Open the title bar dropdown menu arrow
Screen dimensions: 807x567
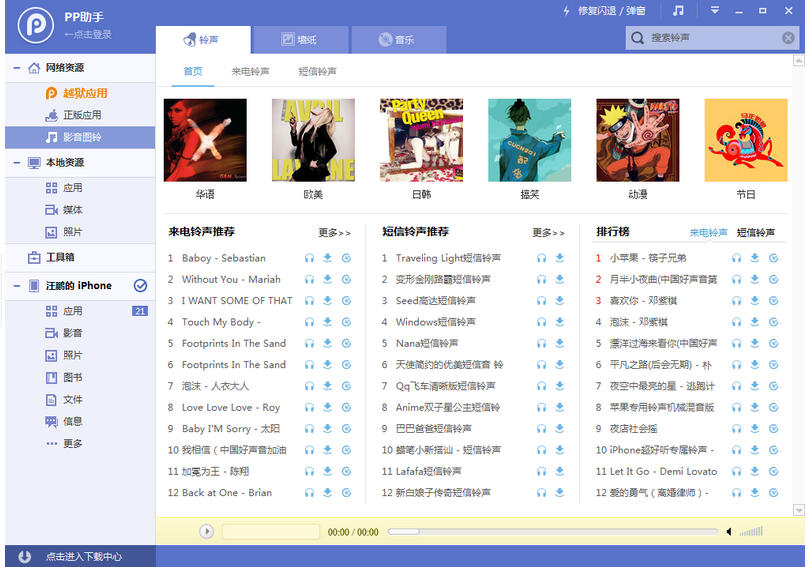click(x=715, y=10)
